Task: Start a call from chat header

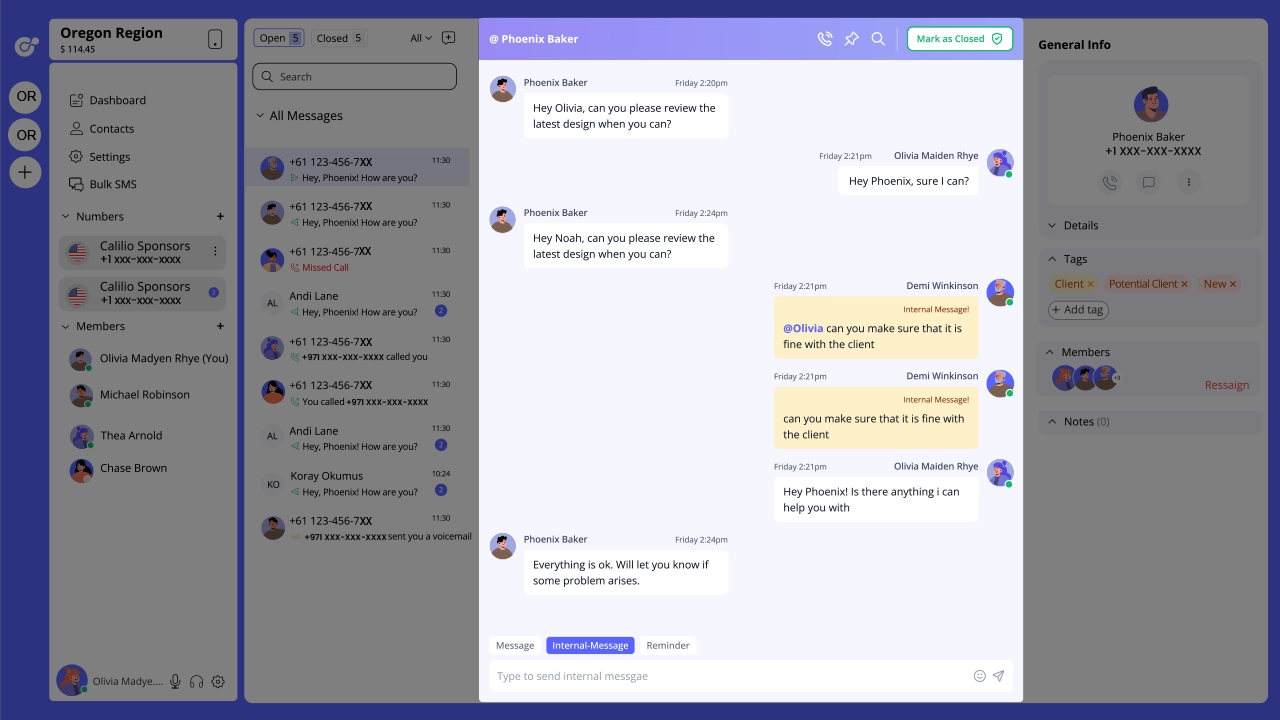Action: pyautogui.click(x=824, y=39)
